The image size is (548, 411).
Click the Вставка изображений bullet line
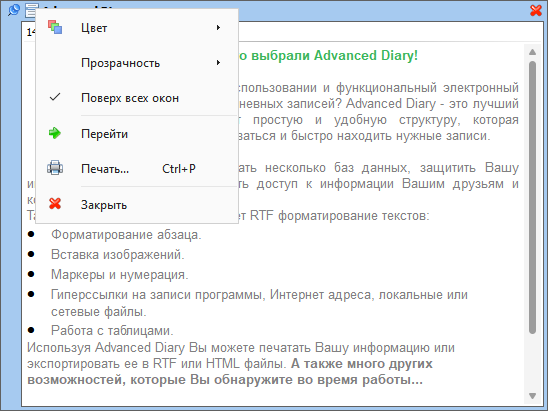pyautogui.click(x=117, y=254)
